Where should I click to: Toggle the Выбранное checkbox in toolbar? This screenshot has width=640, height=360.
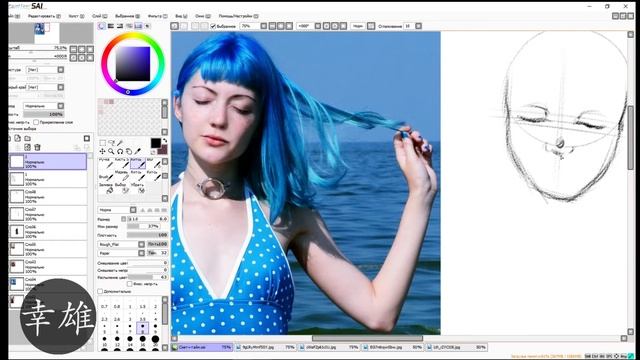213,26
